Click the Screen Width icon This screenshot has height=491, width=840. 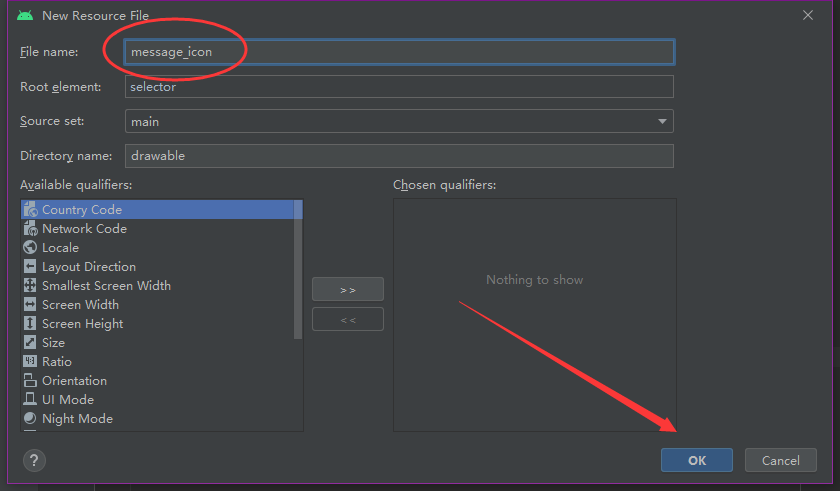pyautogui.click(x=30, y=305)
